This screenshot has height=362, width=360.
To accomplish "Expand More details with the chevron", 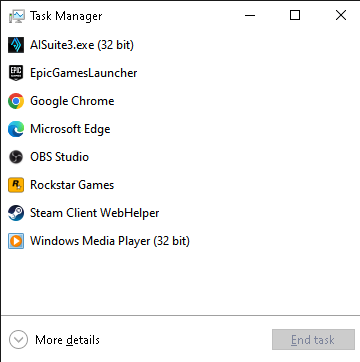I will [x=18, y=340].
